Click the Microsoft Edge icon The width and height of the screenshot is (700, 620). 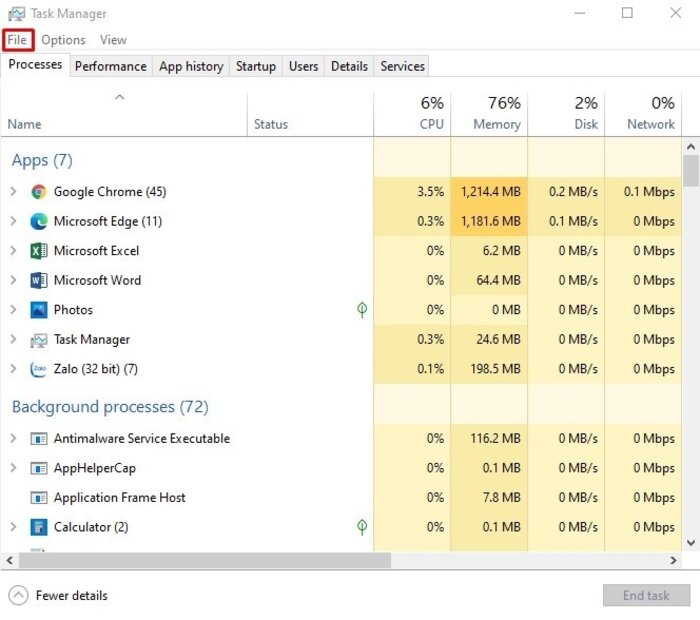point(39,221)
